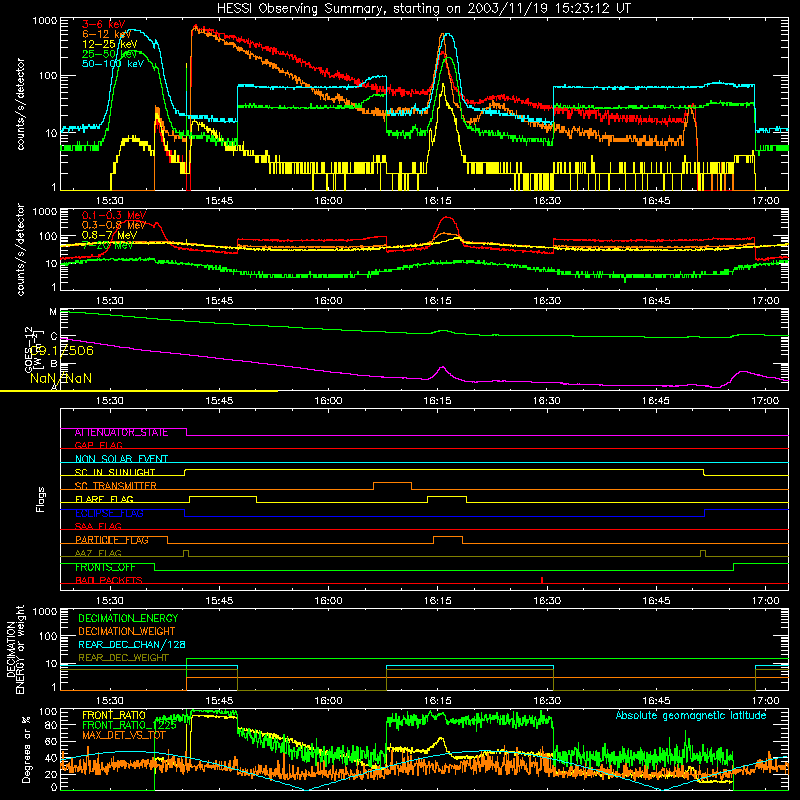Select the GAP_FLAG label
This screenshot has height=800, width=800.
click(98, 445)
